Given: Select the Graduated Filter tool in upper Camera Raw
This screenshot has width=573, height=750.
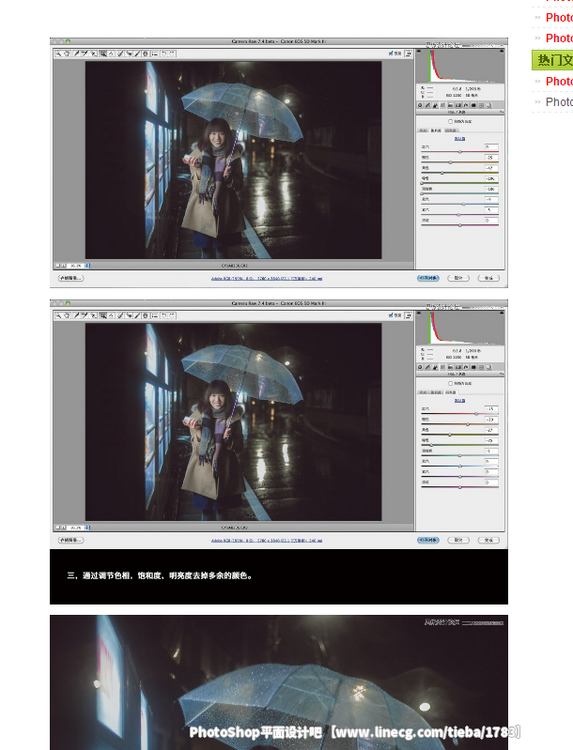Looking at the screenshot, I should 145,54.
